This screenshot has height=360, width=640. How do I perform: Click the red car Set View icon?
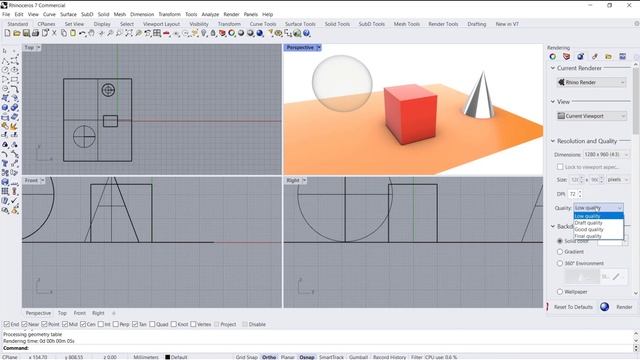tap(167, 33)
